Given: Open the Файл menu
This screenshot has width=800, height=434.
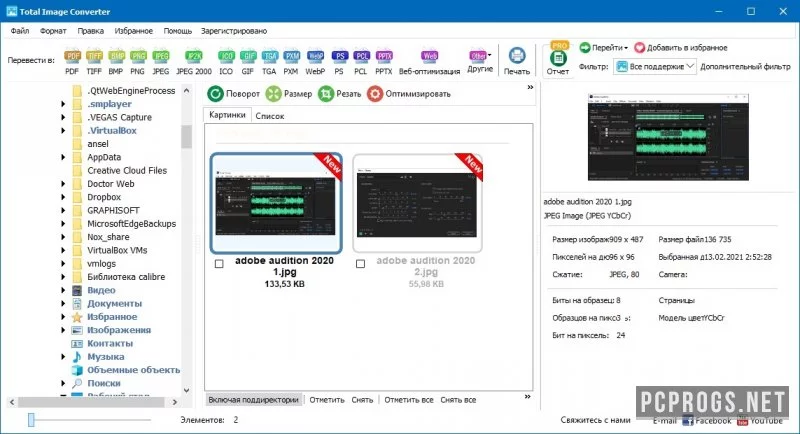Looking at the screenshot, I should coord(20,31).
